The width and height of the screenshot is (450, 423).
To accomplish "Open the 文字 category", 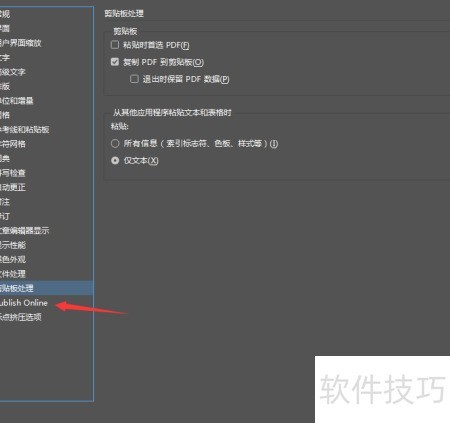I will click(46, 57).
